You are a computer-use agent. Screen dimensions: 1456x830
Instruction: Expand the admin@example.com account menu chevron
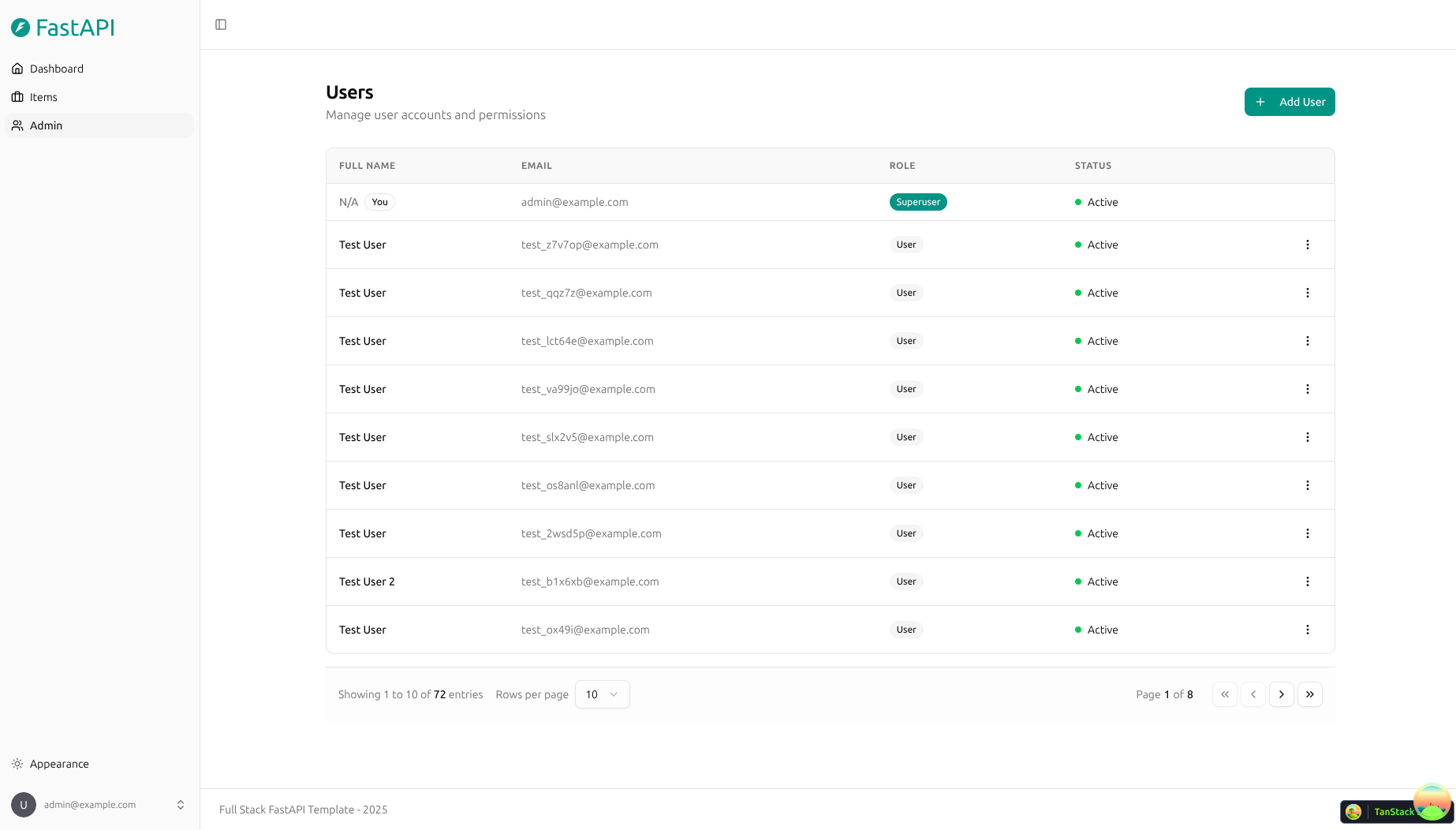point(181,804)
